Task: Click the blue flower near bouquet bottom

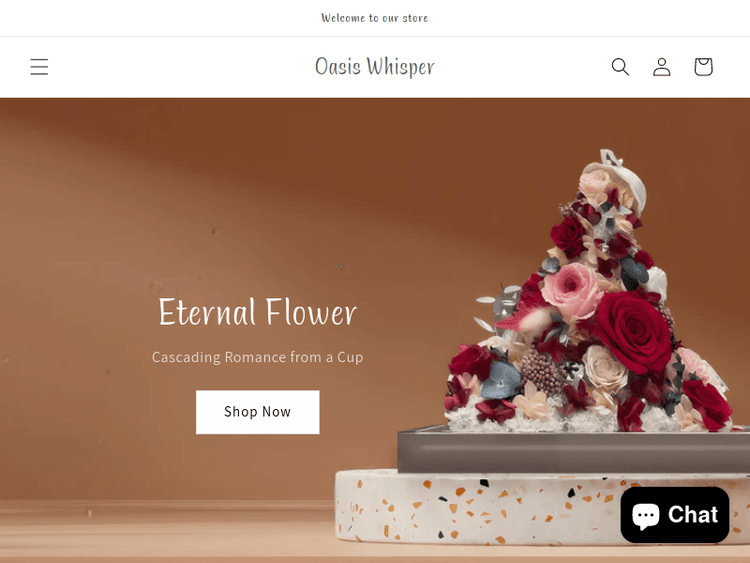Action: [x=501, y=380]
